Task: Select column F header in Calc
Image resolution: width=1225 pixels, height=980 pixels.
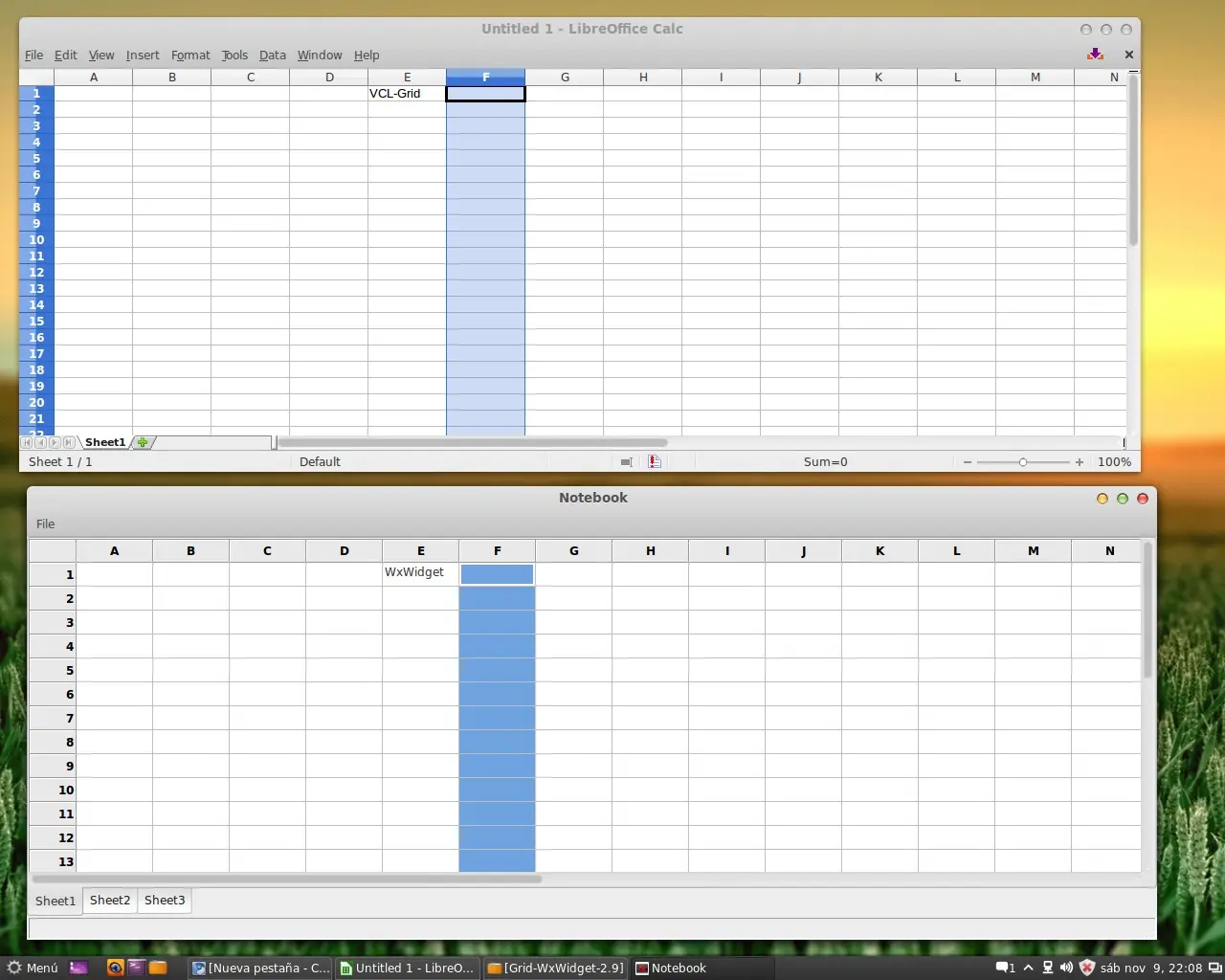Action: click(x=485, y=77)
